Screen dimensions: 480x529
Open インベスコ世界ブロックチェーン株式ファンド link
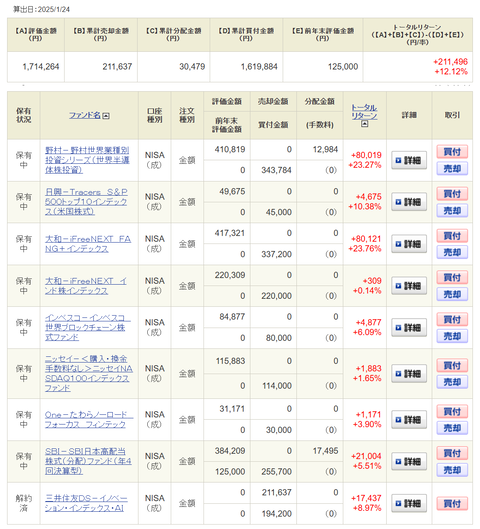coord(87,327)
